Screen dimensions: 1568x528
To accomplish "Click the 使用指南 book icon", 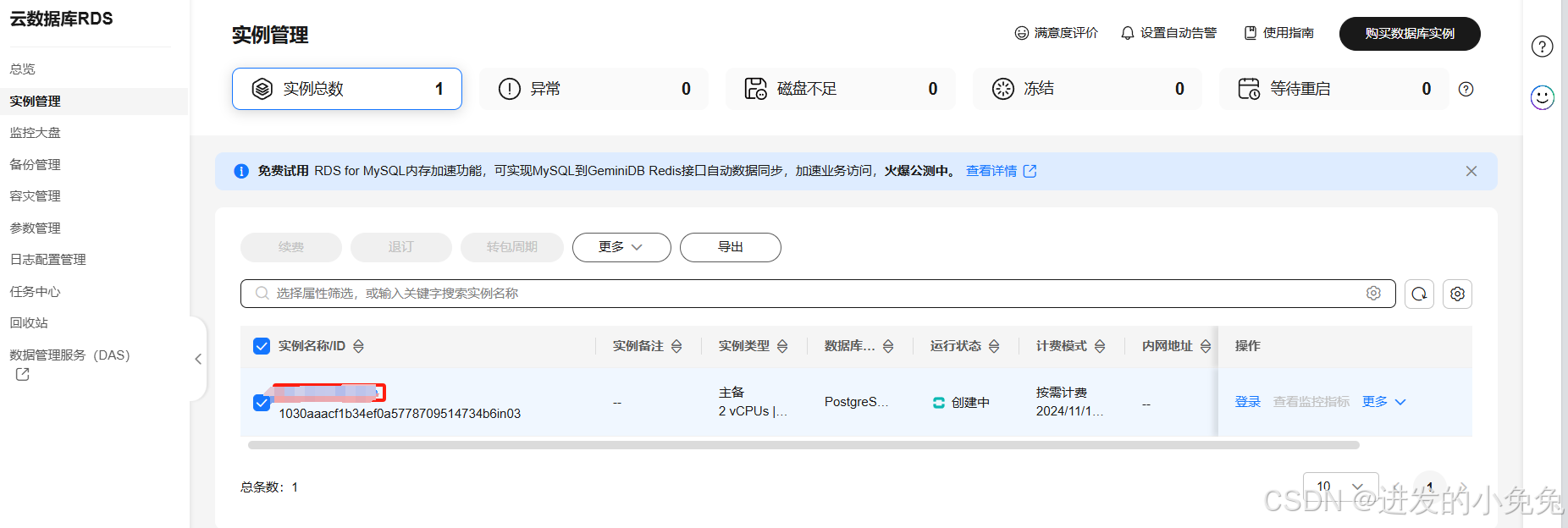I will point(1251,33).
